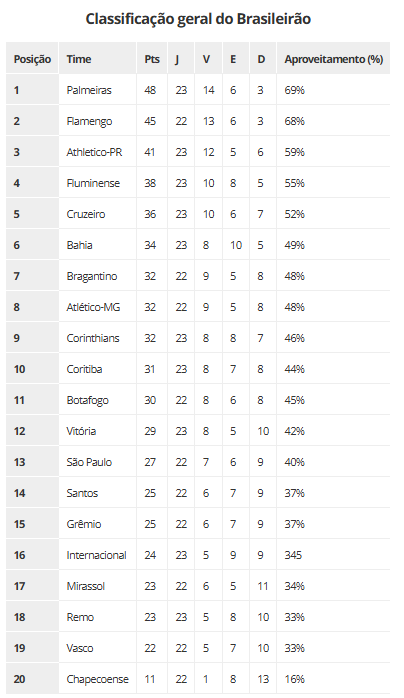Select the Palmeiras team name
Screen dimensions: 404x698
pyautogui.click(x=89, y=90)
